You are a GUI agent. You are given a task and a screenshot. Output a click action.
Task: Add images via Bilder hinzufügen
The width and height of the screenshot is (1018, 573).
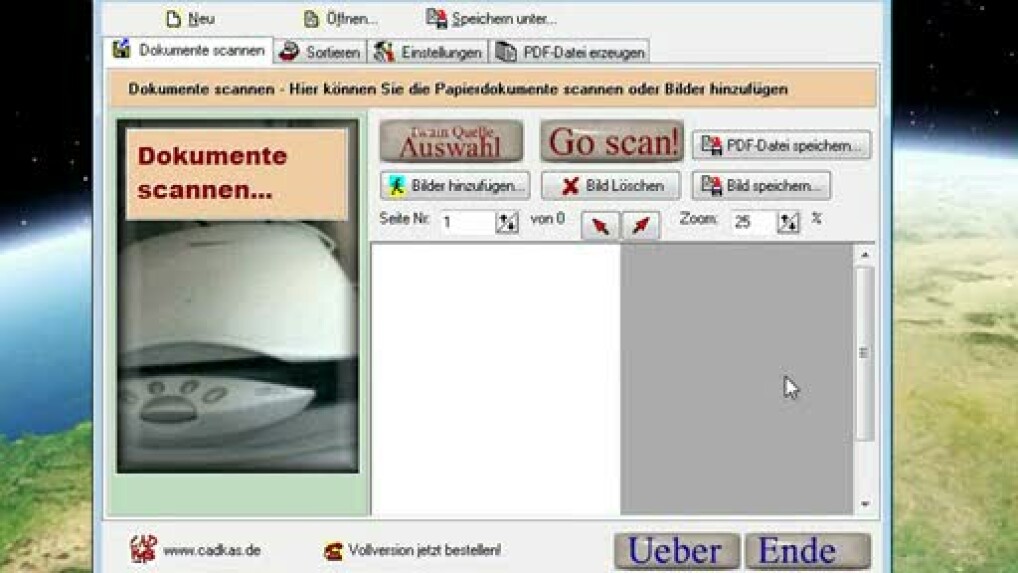(x=455, y=186)
